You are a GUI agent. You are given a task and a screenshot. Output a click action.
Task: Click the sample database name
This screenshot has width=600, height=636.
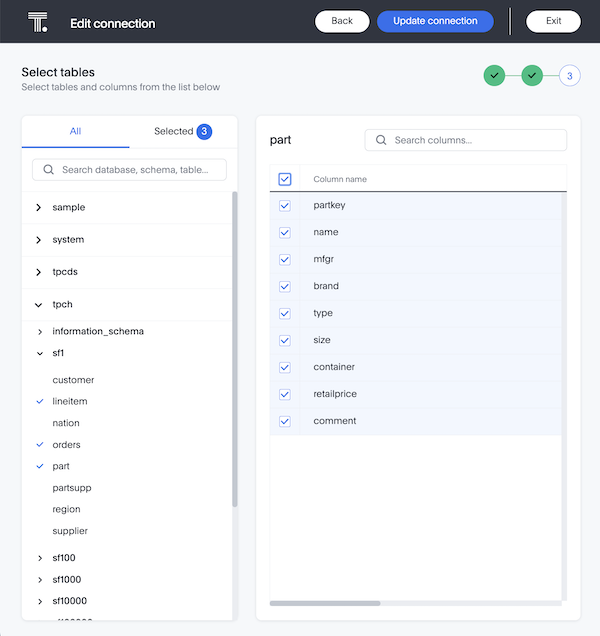tap(69, 207)
